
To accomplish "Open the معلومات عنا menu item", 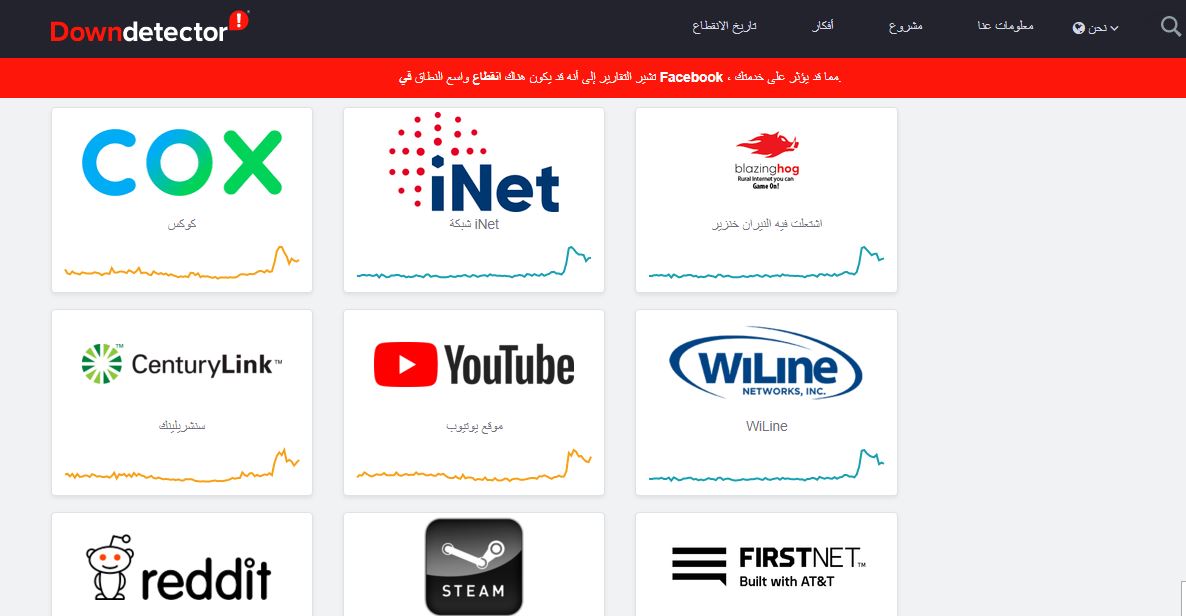I will (x=1005, y=26).
